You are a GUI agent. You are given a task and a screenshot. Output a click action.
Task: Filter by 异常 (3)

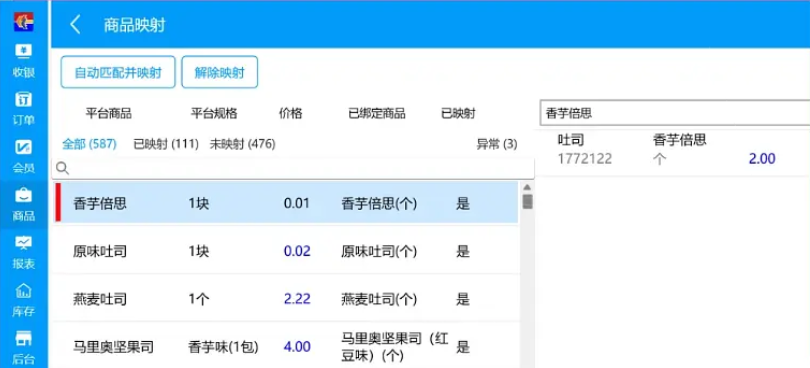(496, 144)
